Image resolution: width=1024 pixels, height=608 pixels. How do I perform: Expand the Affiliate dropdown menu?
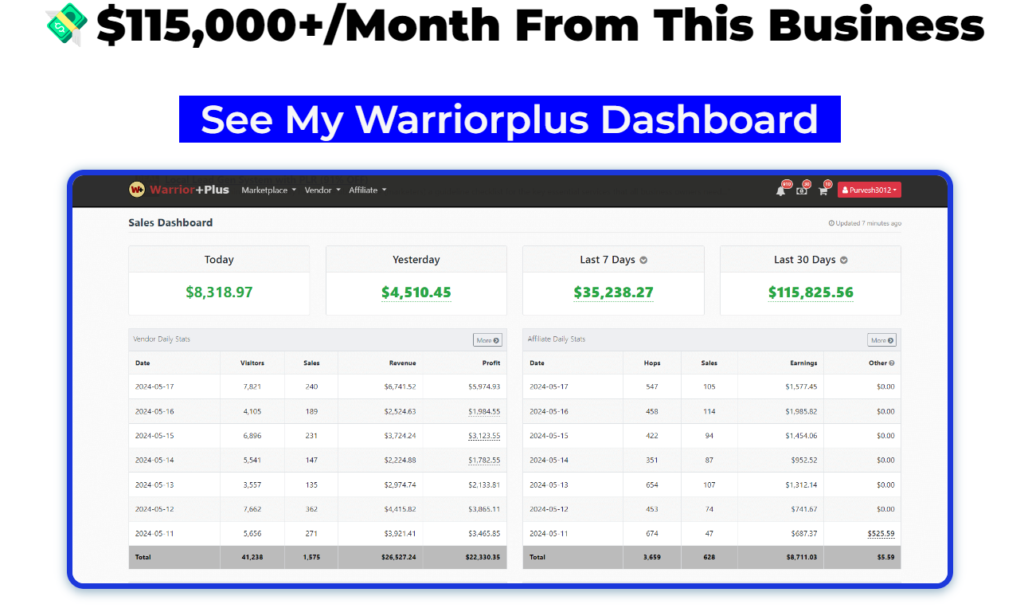pyautogui.click(x=367, y=190)
